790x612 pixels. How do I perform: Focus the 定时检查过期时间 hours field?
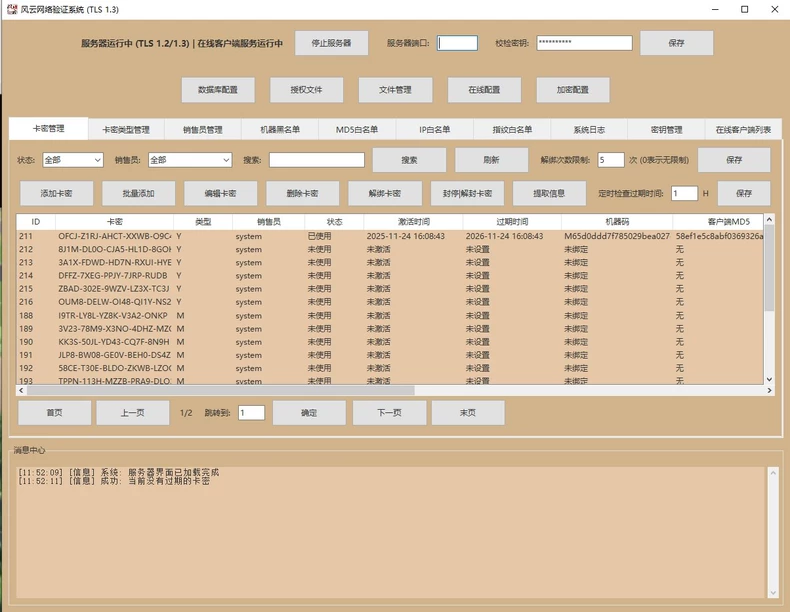point(684,193)
